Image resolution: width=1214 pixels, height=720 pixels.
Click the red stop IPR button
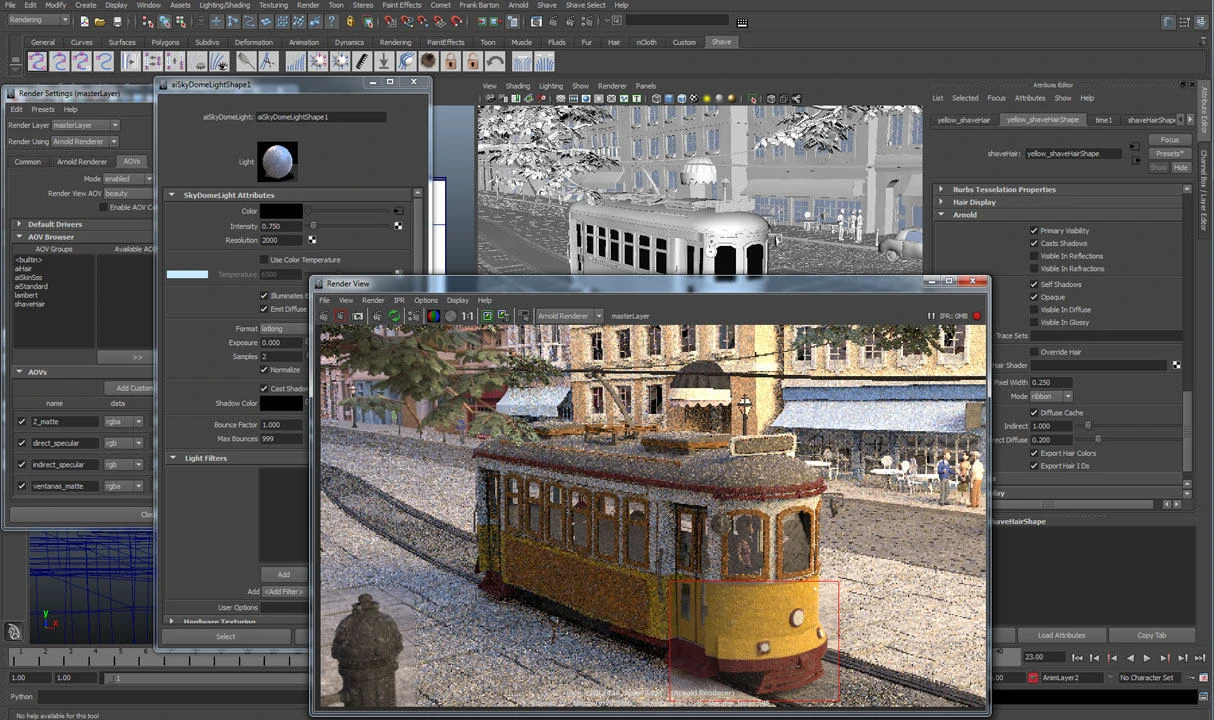977,316
